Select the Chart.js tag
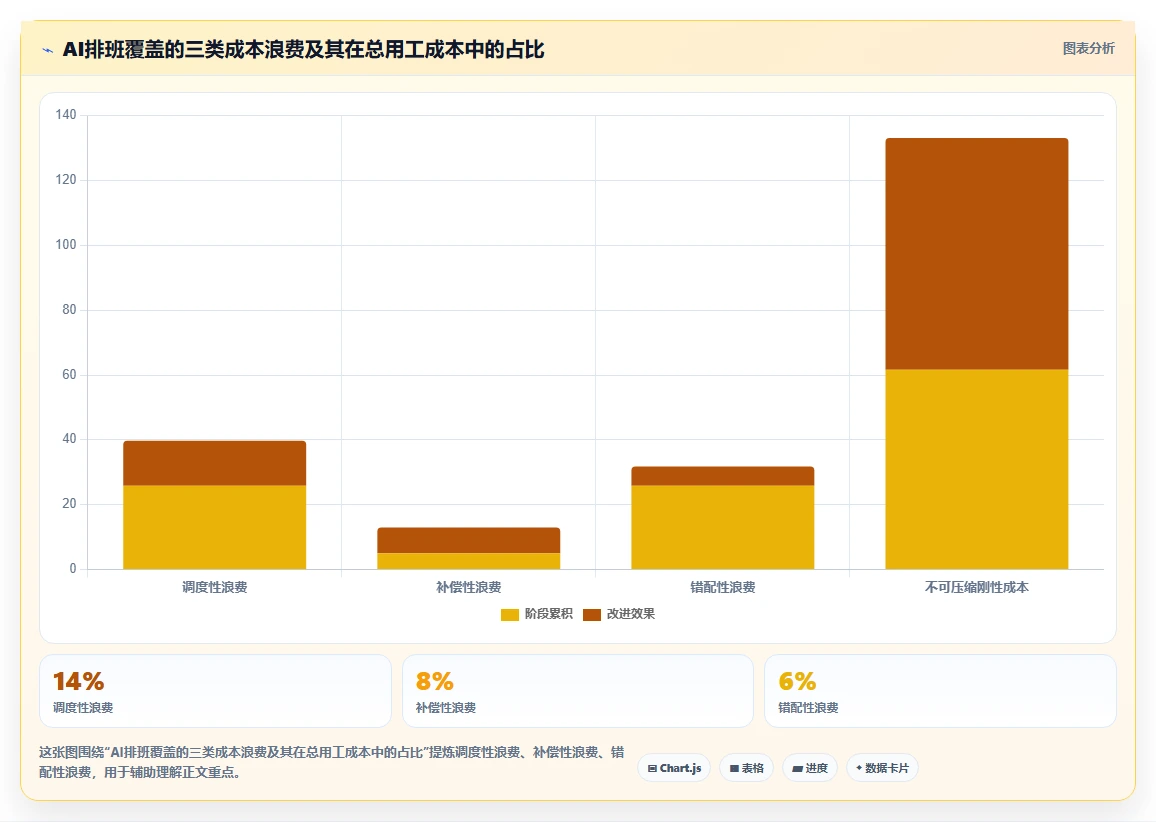 [674, 768]
